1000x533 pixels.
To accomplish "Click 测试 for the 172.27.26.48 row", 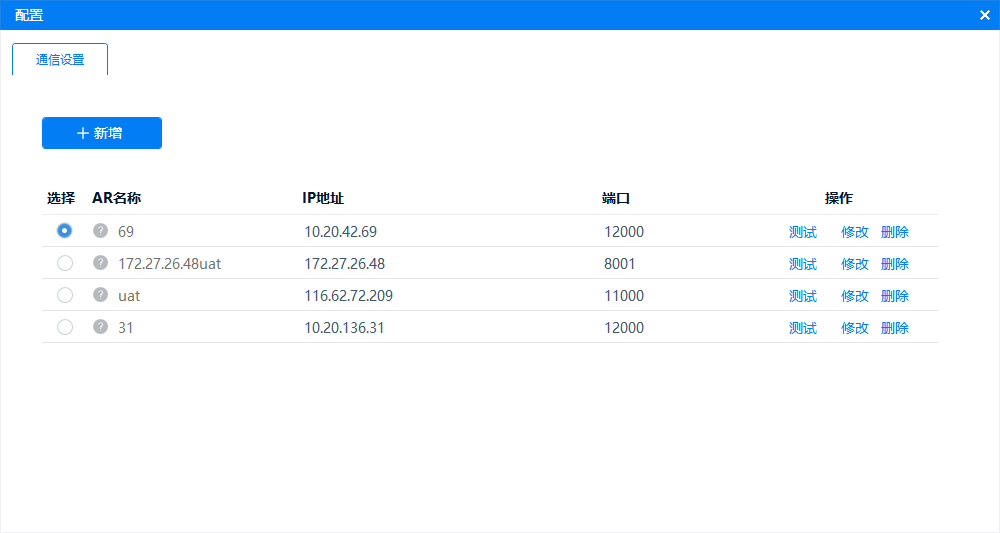I will click(x=802, y=264).
